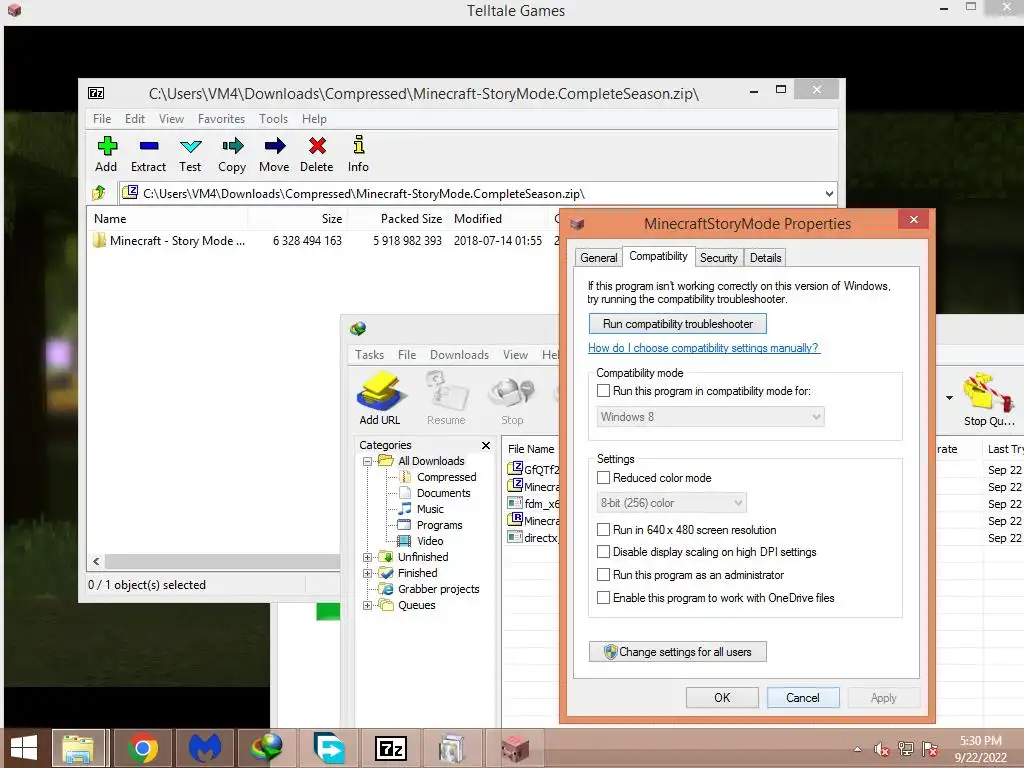Viewport: 1024px width, 768px height.
Task: Open the General tab in Properties
Action: pyautogui.click(x=598, y=258)
